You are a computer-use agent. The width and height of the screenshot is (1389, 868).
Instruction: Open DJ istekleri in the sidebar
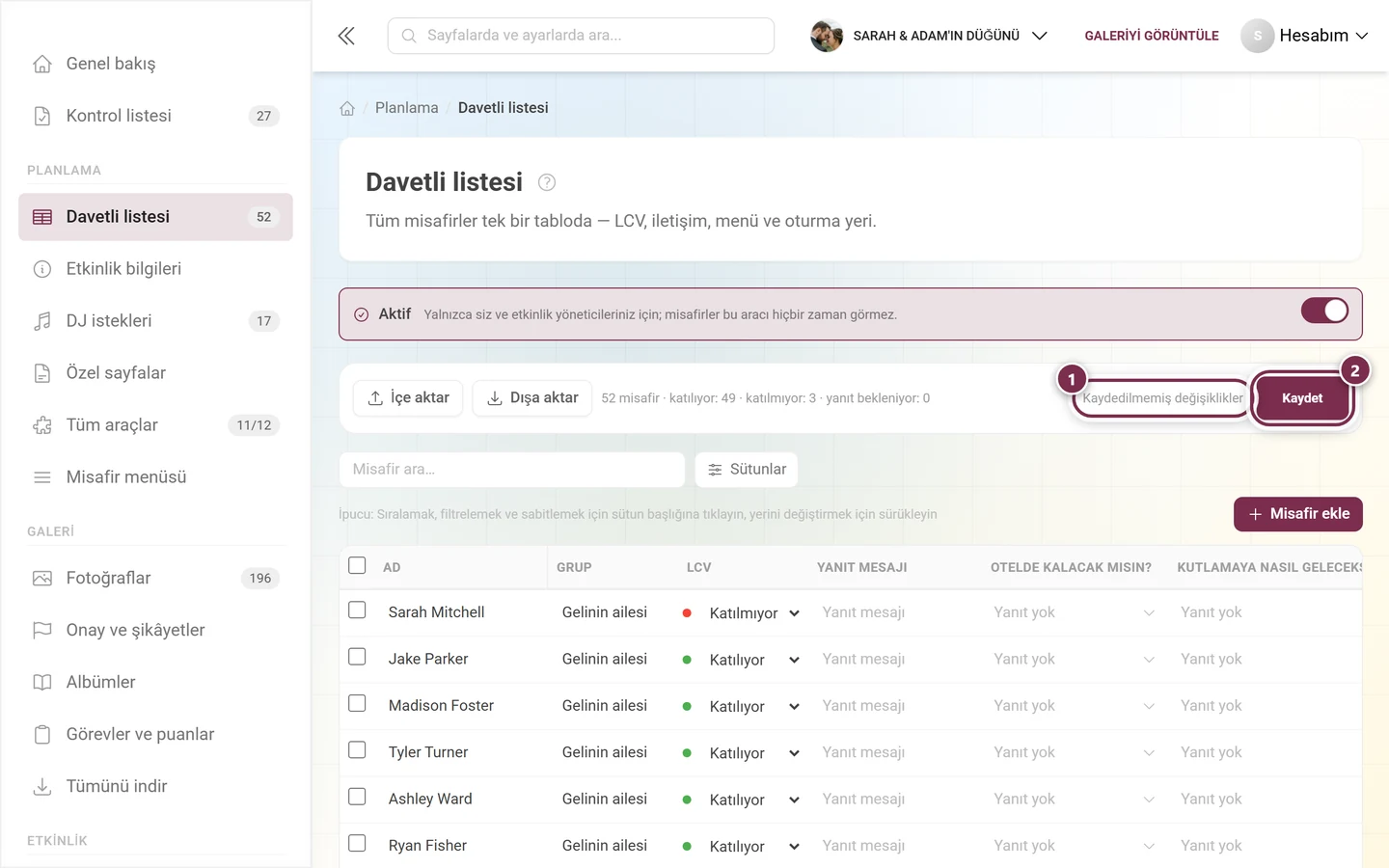click(155, 321)
